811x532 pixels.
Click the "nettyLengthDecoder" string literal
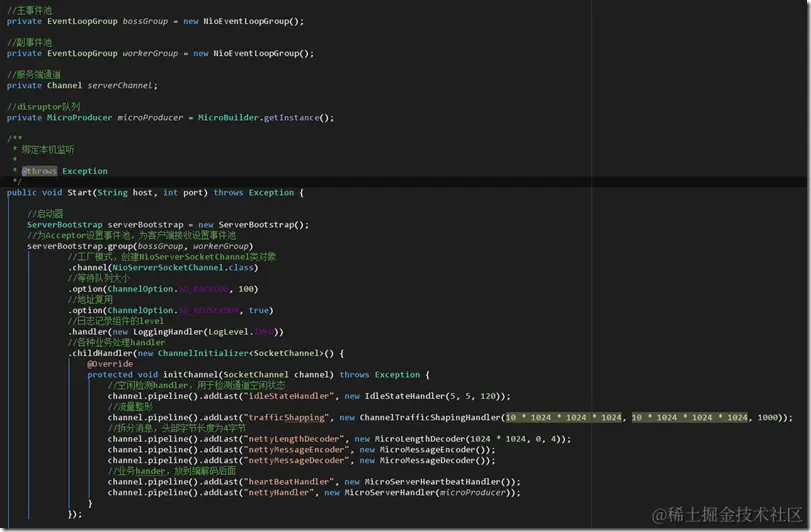tap(294, 439)
